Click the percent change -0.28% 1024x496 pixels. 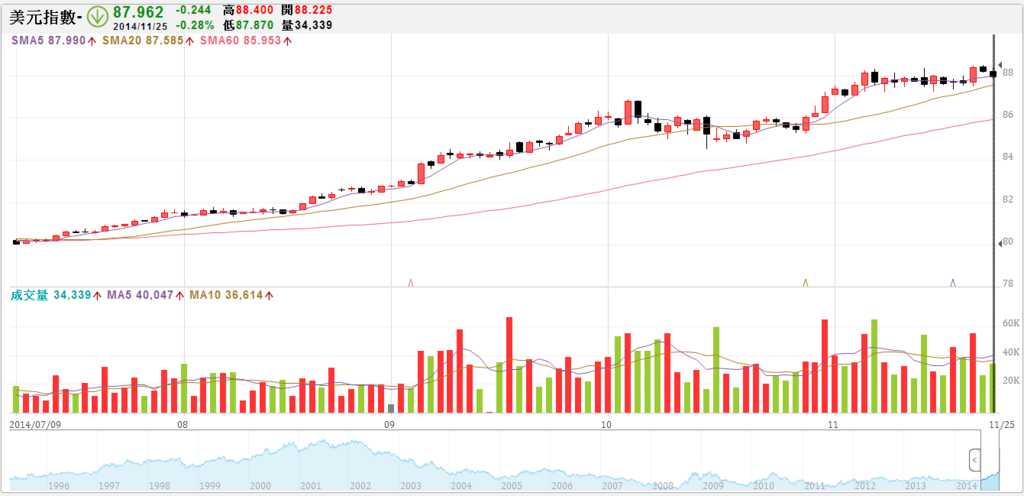pos(195,25)
